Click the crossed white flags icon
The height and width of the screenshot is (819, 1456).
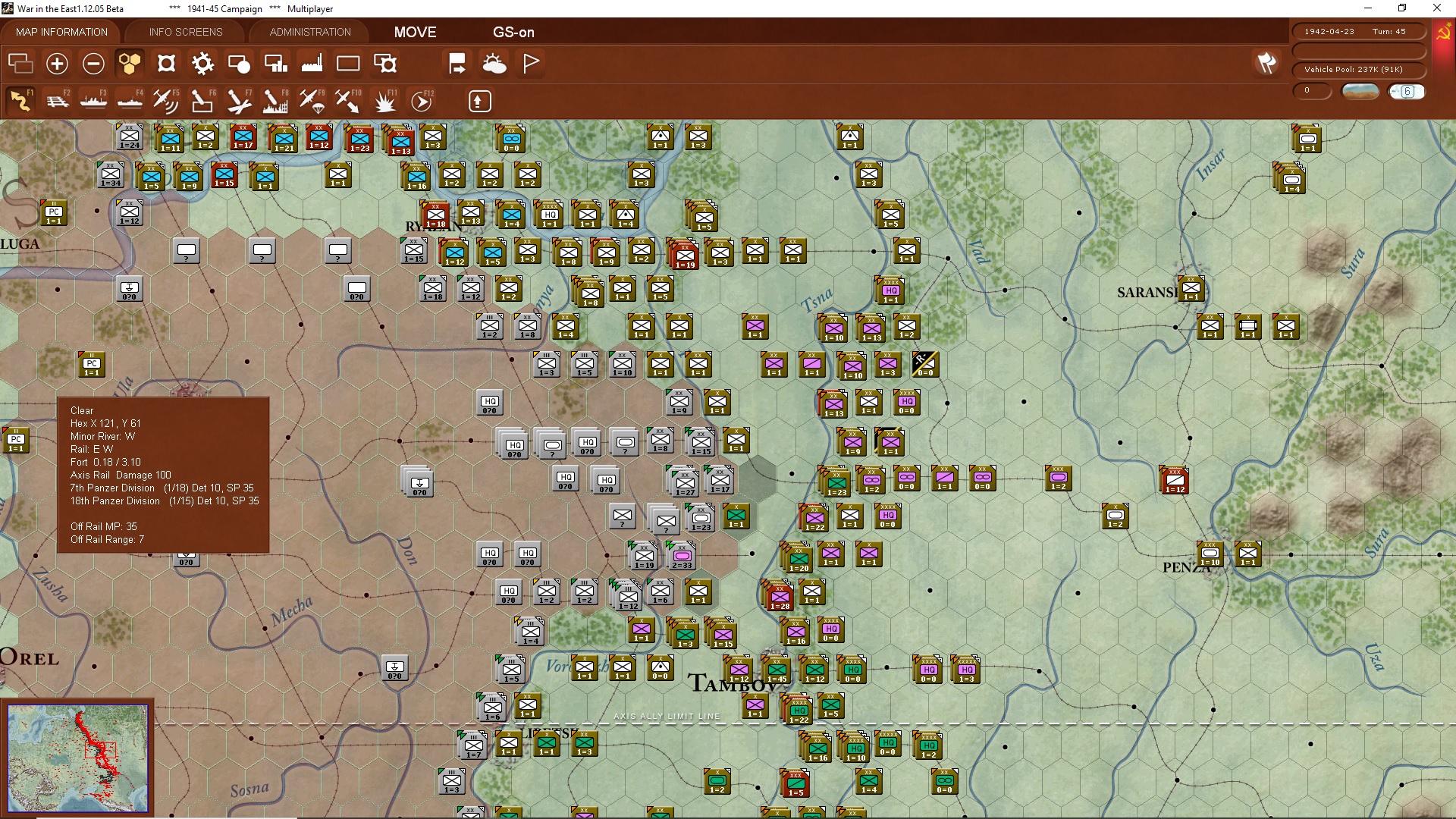tap(1267, 64)
